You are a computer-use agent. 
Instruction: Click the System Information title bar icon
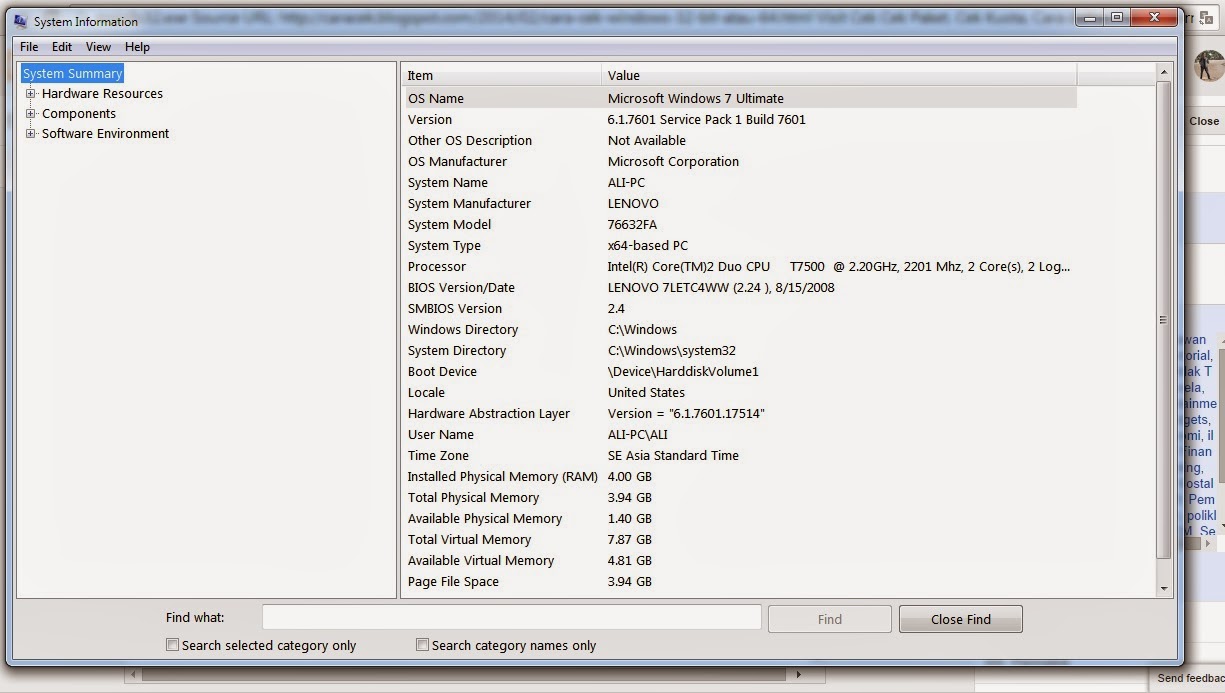point(20,21)
